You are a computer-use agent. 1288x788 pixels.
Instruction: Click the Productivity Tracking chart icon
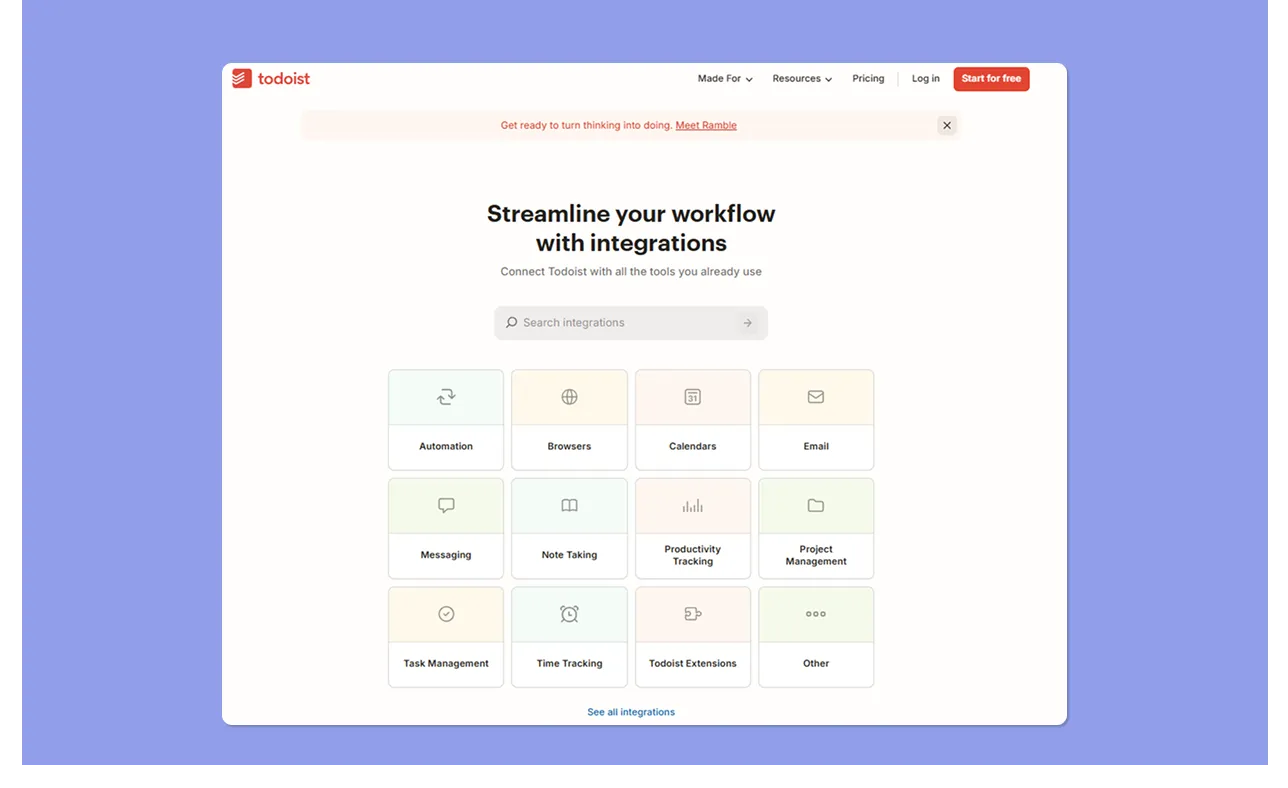tap(692, 506)
